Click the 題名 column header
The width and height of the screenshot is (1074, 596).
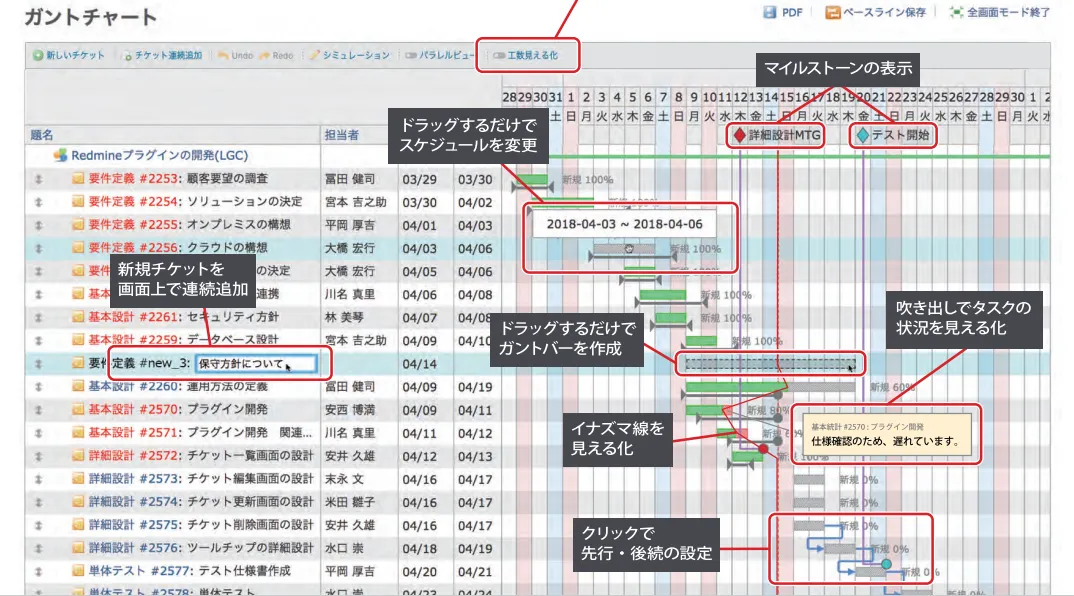click(x=41, y=135)
